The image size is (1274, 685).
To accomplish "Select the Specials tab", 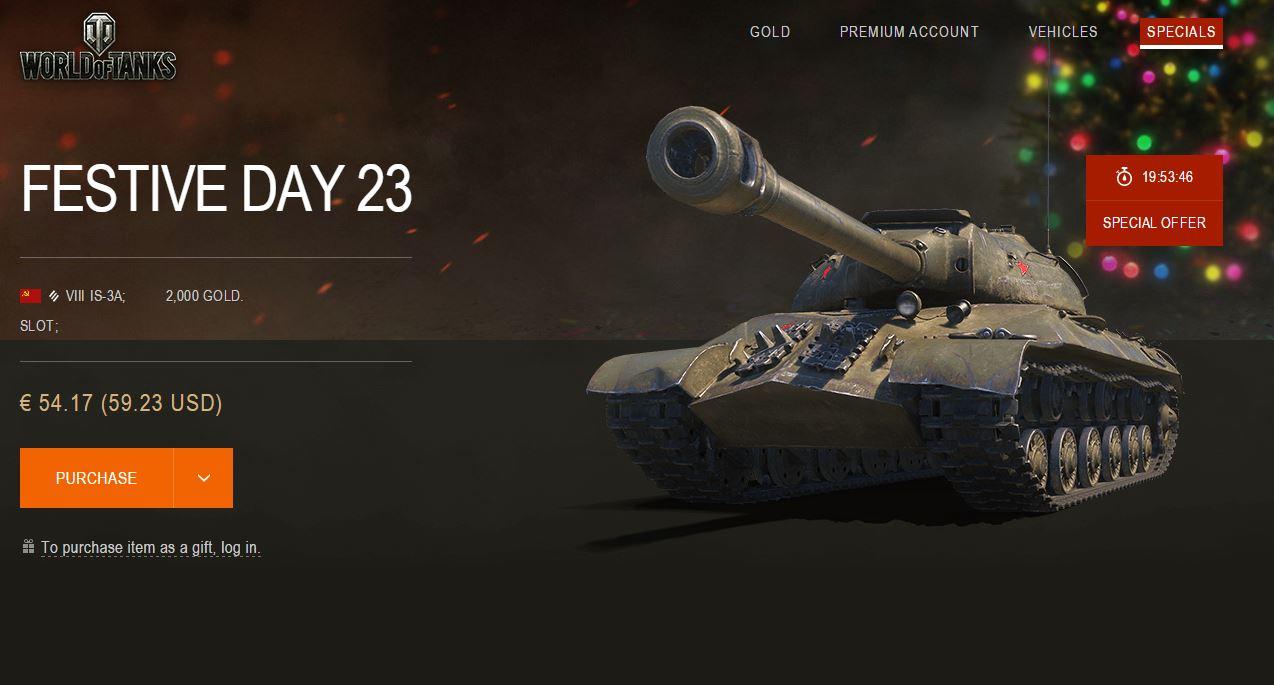I will point(1181,32).
